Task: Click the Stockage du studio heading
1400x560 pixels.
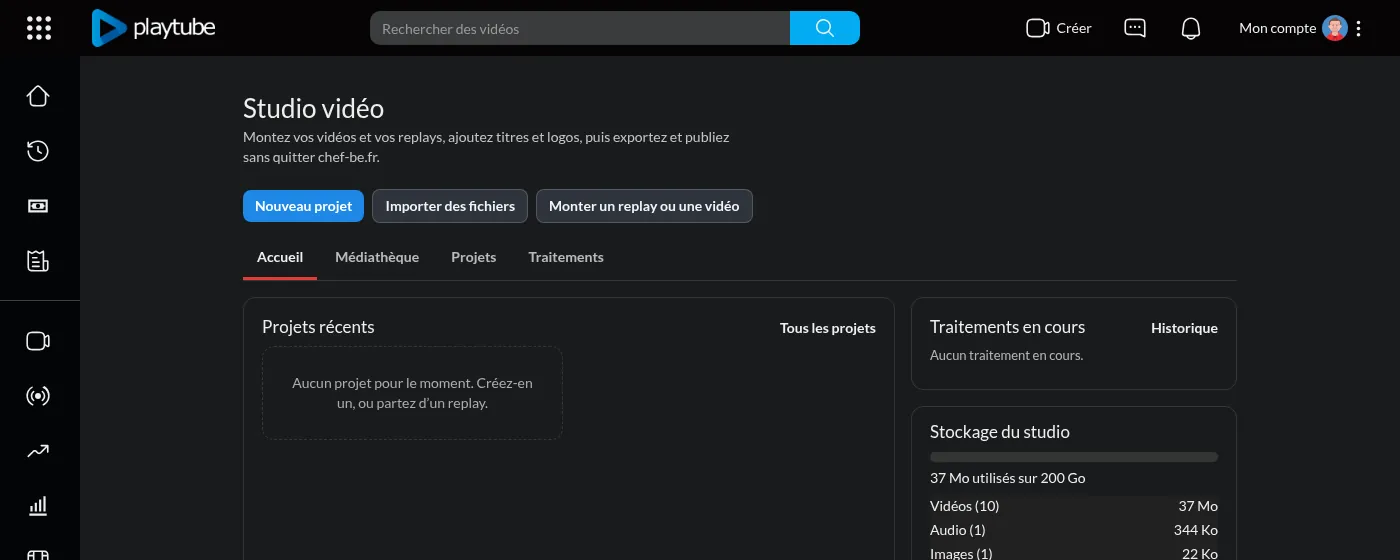Action: 1000,432
